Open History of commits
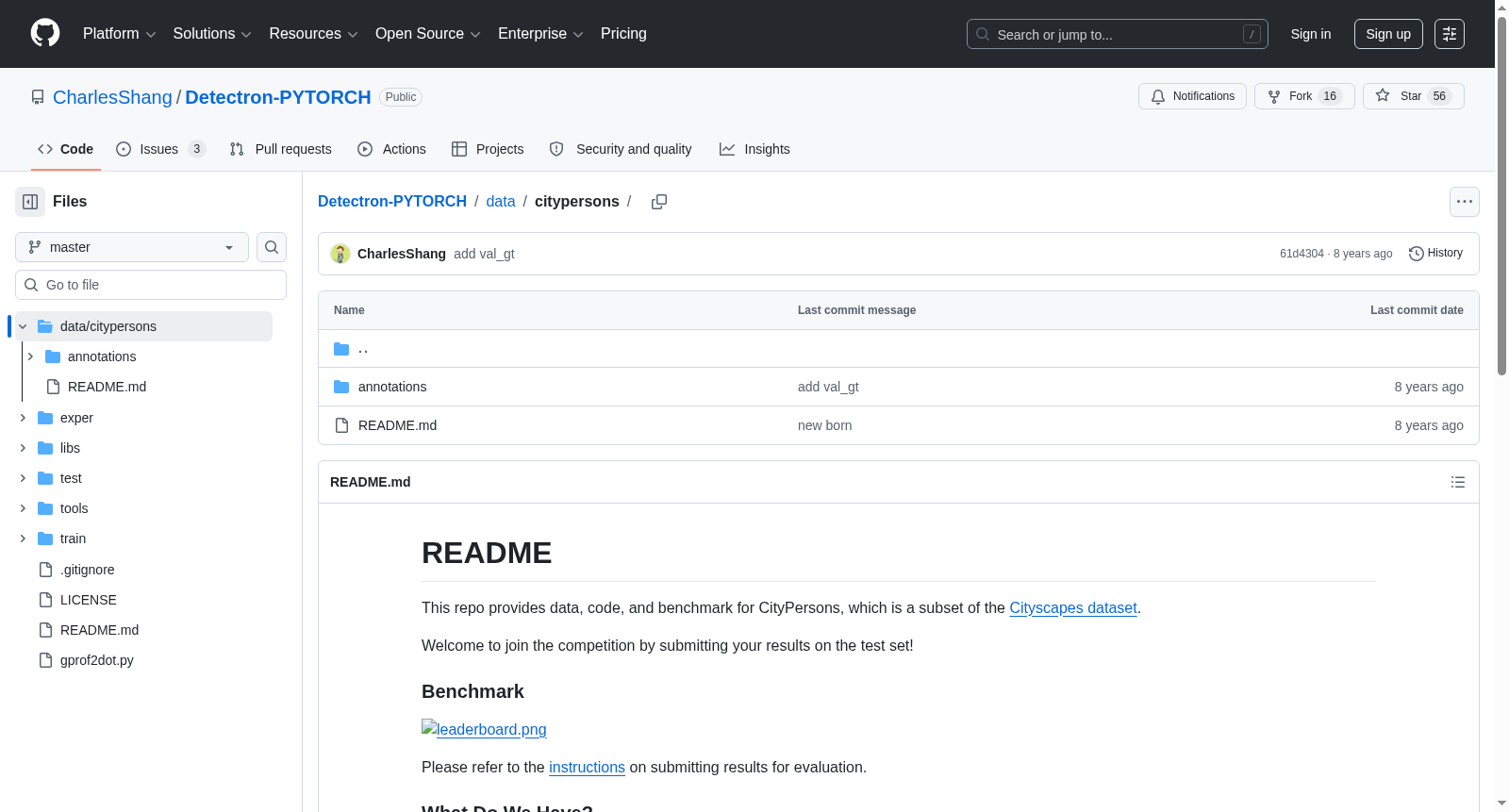This screenshot has height=812, width=1509. 1435,253
